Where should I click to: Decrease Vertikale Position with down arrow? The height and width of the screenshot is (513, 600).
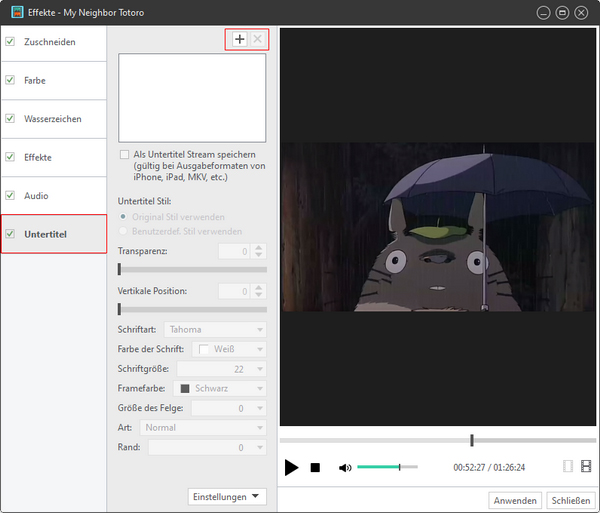point(259,295)
